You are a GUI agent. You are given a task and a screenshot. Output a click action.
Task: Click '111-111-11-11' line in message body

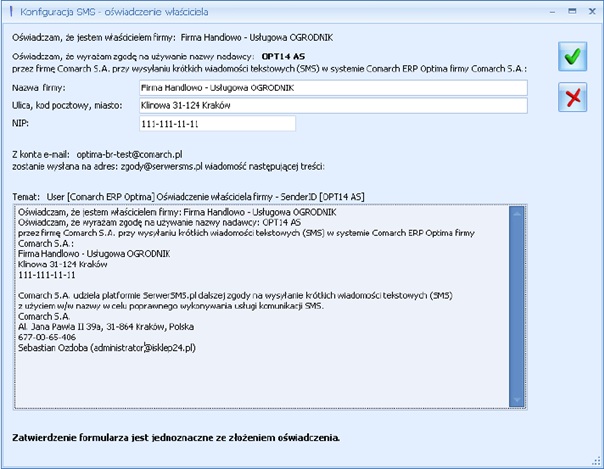pos(47,275)
